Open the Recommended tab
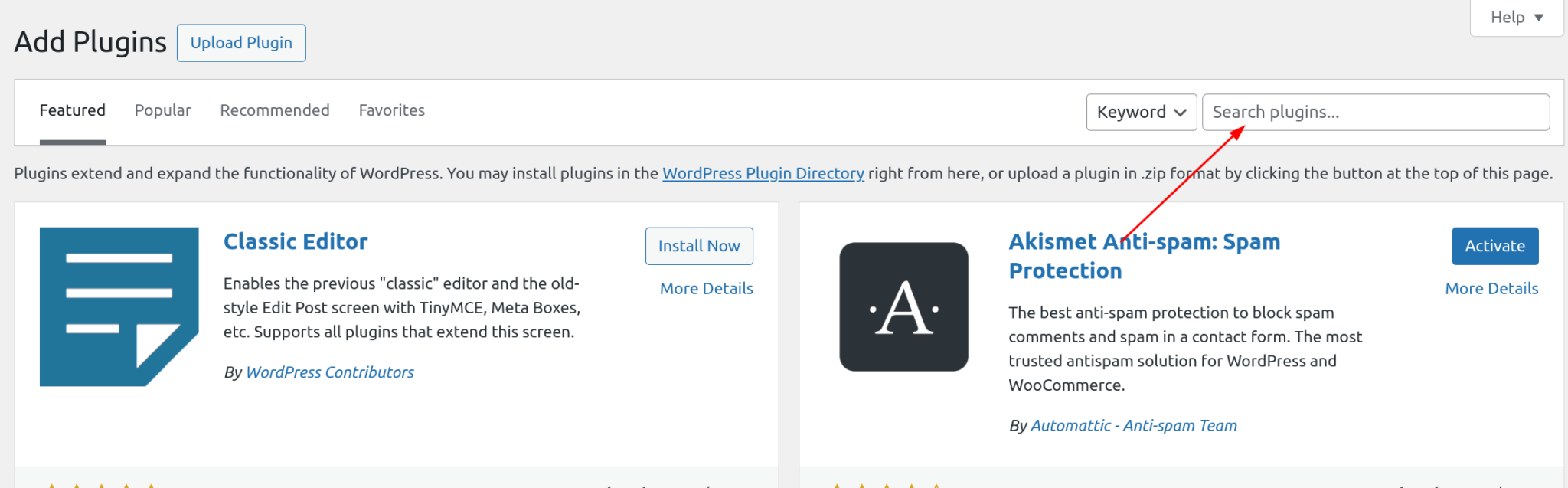 (x=275, y=110)
